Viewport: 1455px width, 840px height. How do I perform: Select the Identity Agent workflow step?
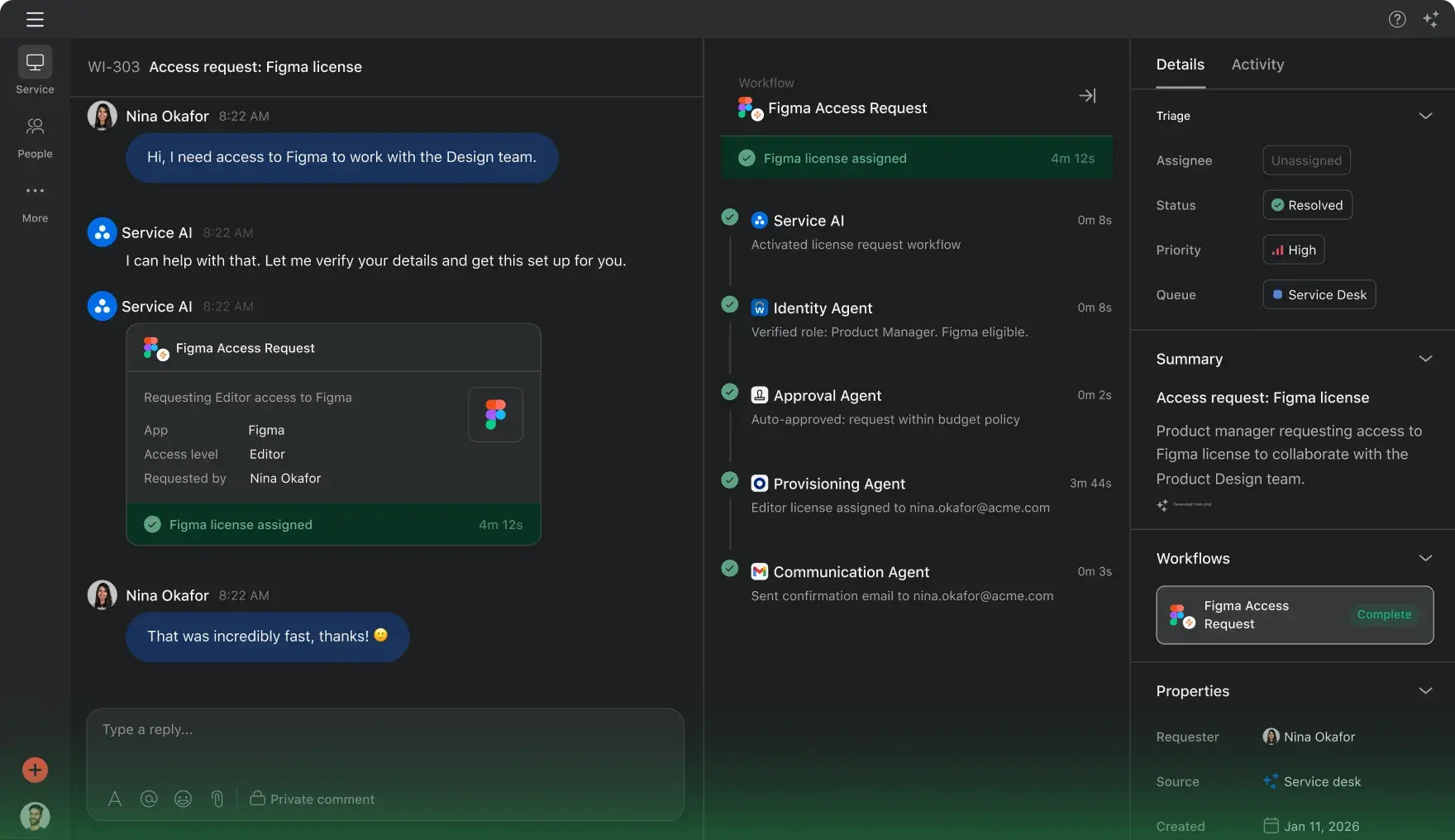click(916, 319)
